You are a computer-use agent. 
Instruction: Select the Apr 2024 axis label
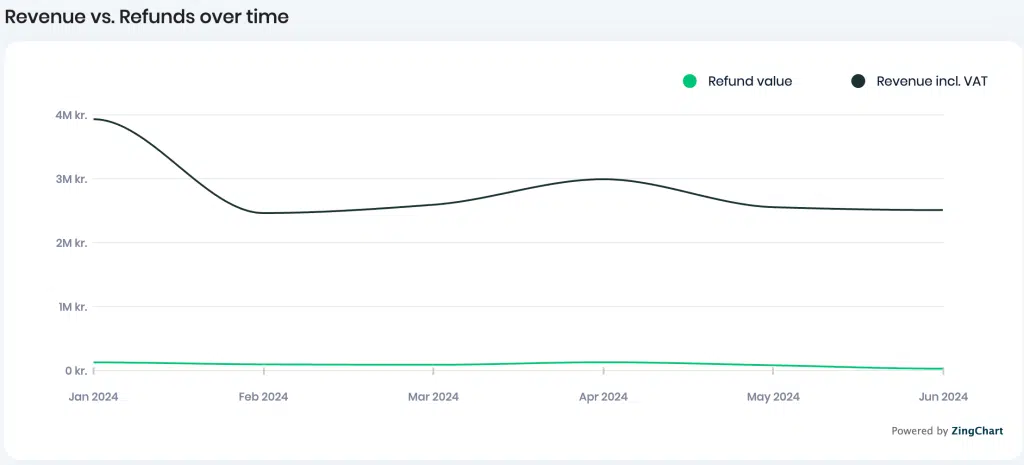603,396
